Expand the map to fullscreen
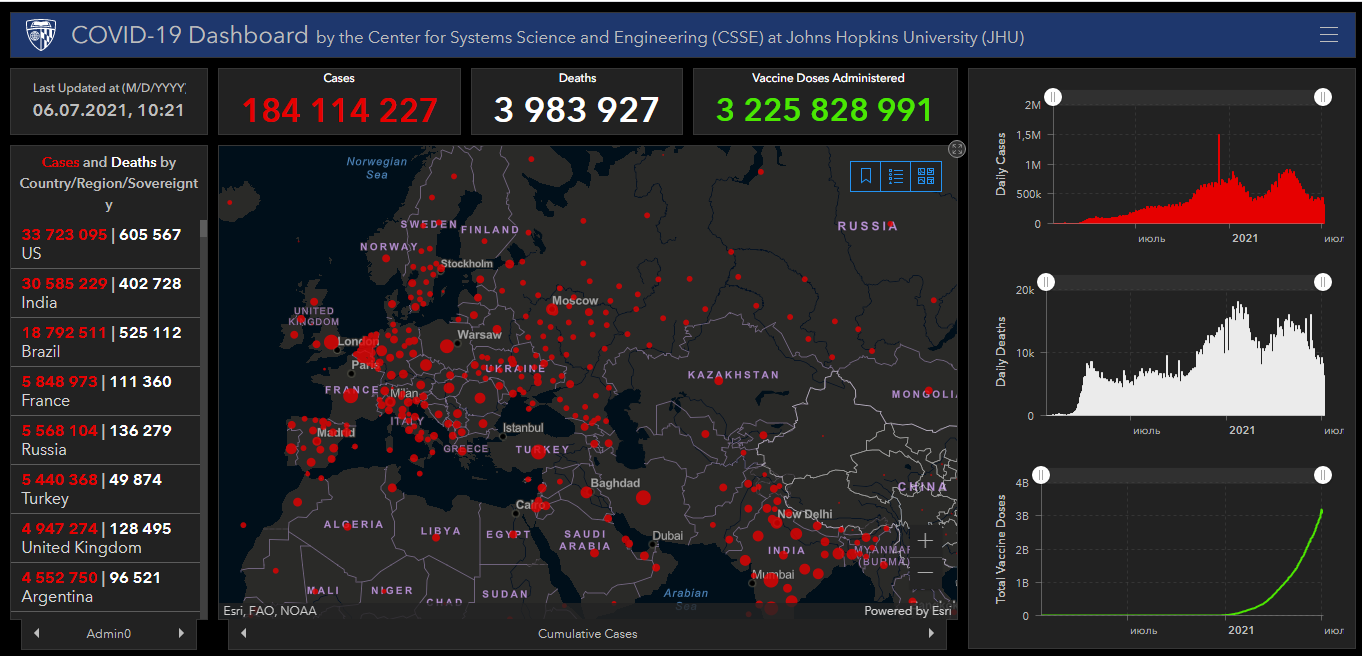The image size is (1362, 656). click(x=957, y=149)
